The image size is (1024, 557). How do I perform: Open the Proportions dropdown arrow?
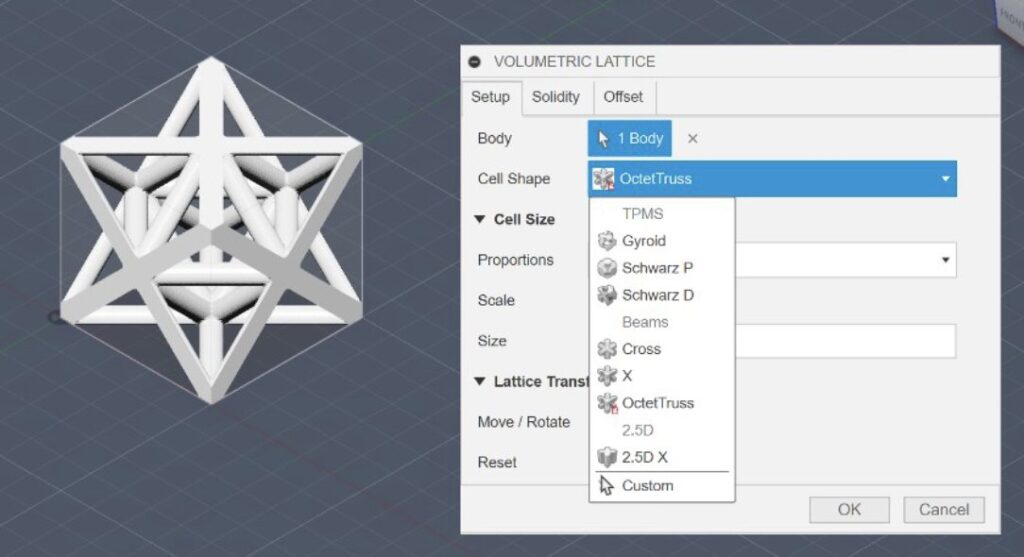coord(945,260)
